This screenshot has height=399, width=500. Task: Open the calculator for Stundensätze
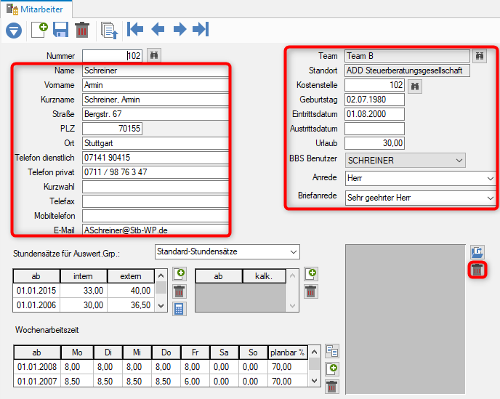pos(179,309)
